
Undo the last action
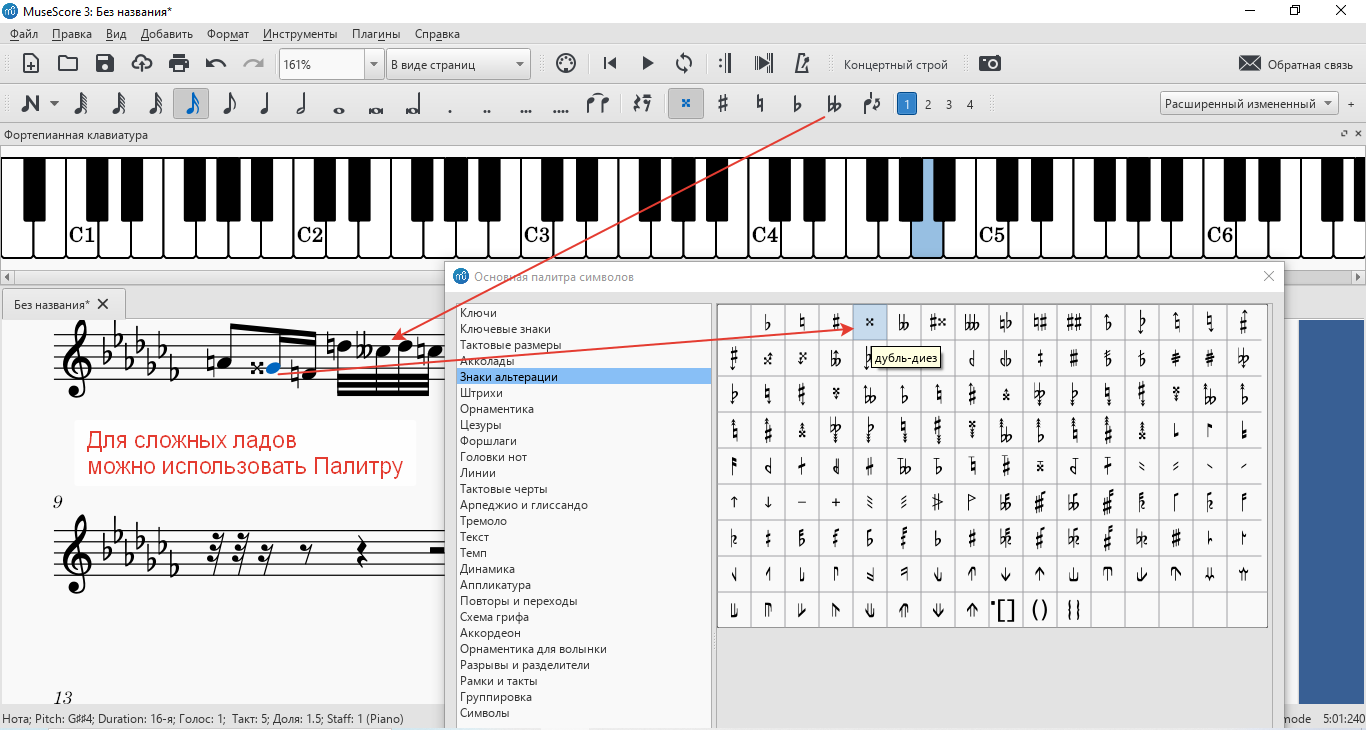216,64
